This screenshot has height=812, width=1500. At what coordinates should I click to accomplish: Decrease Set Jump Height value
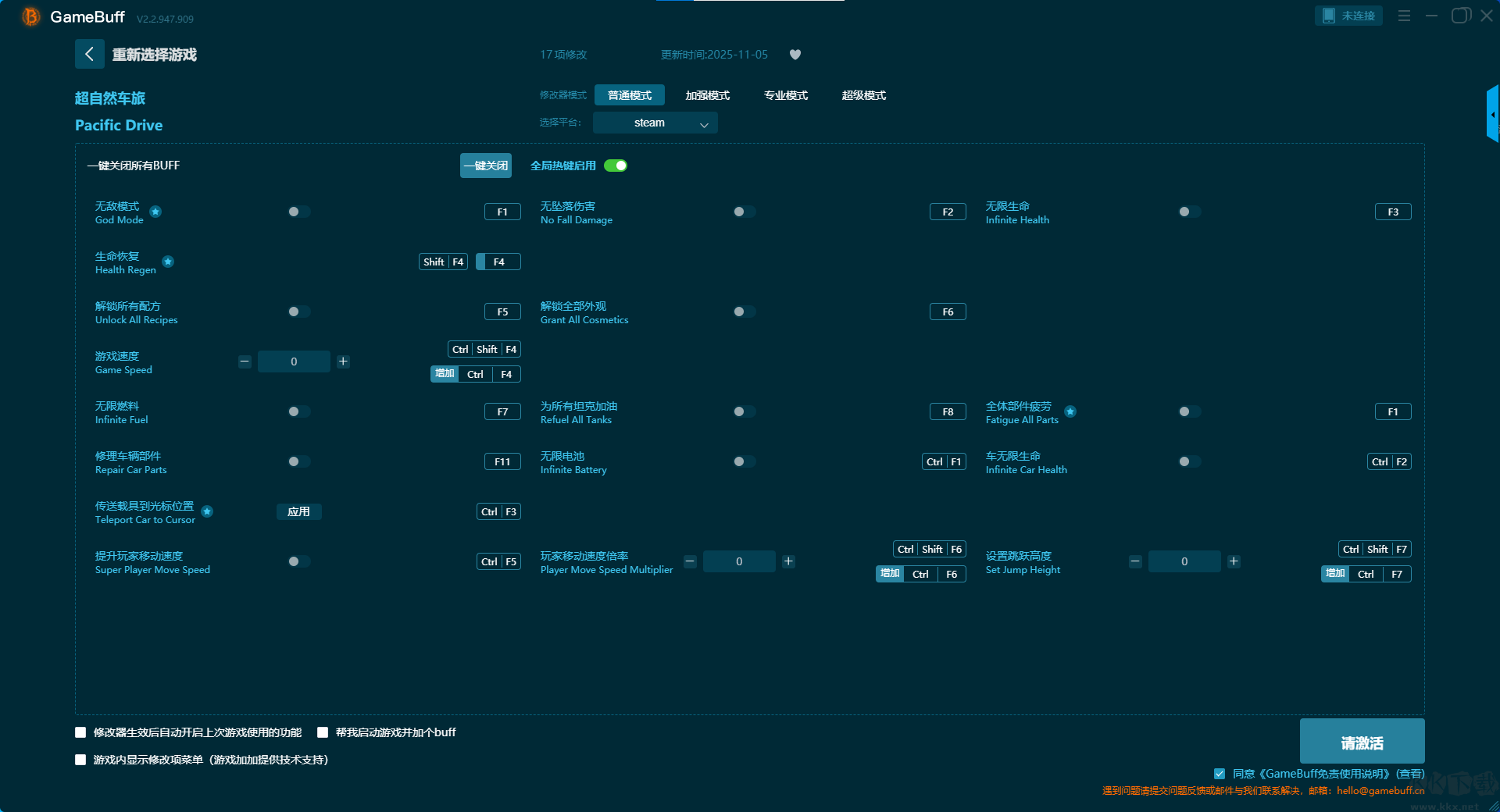(1135, 561)
